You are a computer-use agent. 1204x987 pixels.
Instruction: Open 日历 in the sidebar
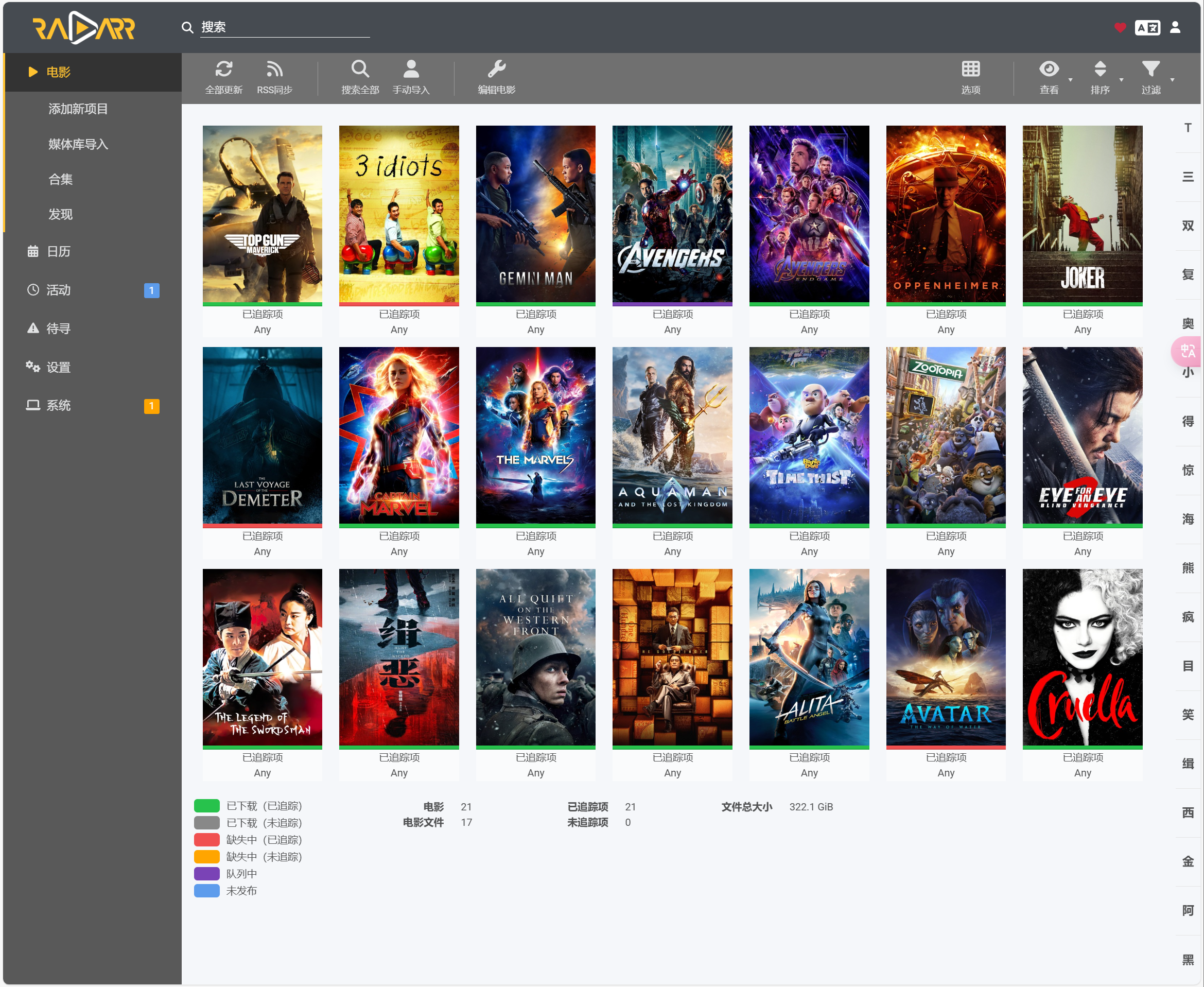[59, 251]
